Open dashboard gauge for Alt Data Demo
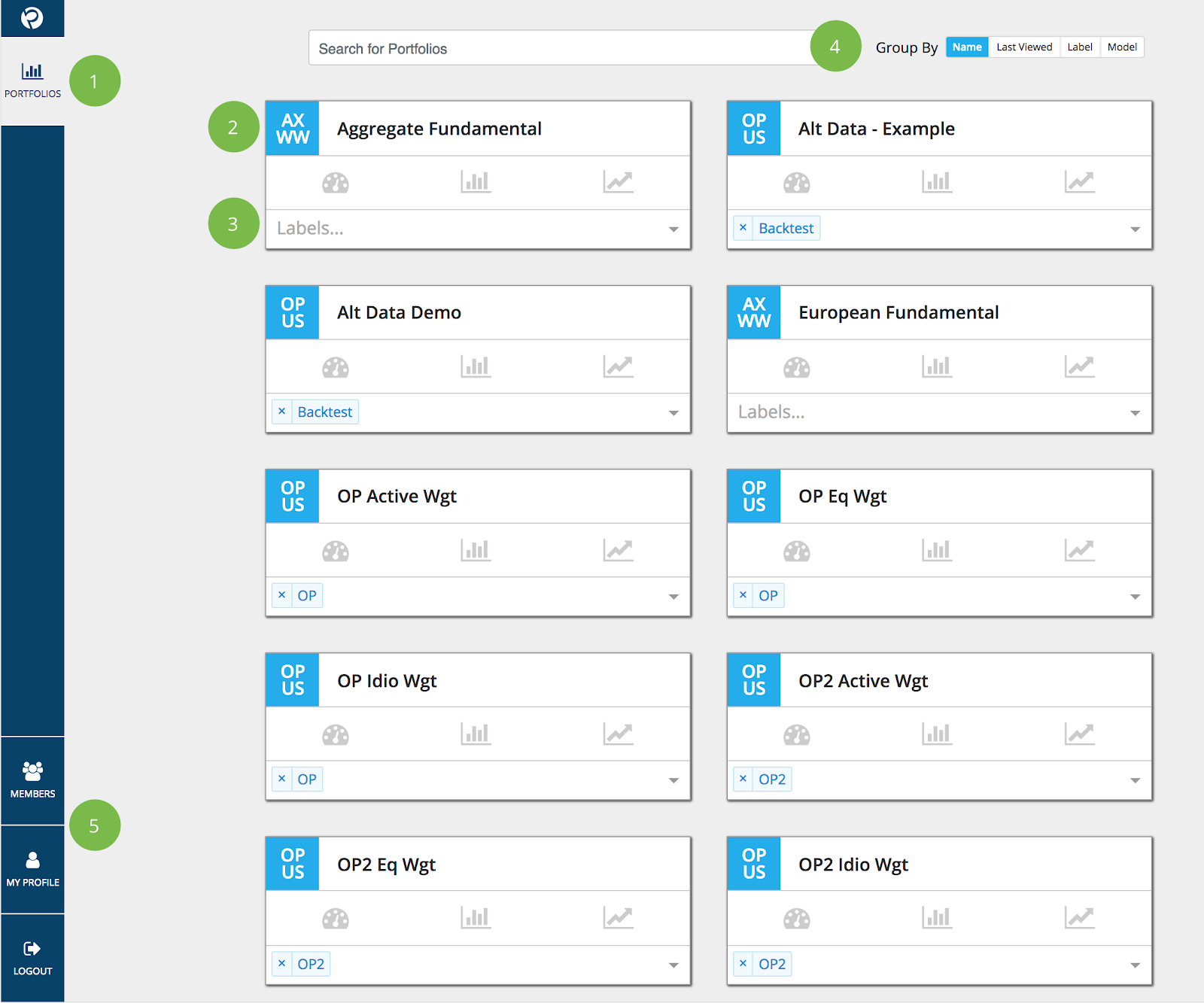 point(336,368)
